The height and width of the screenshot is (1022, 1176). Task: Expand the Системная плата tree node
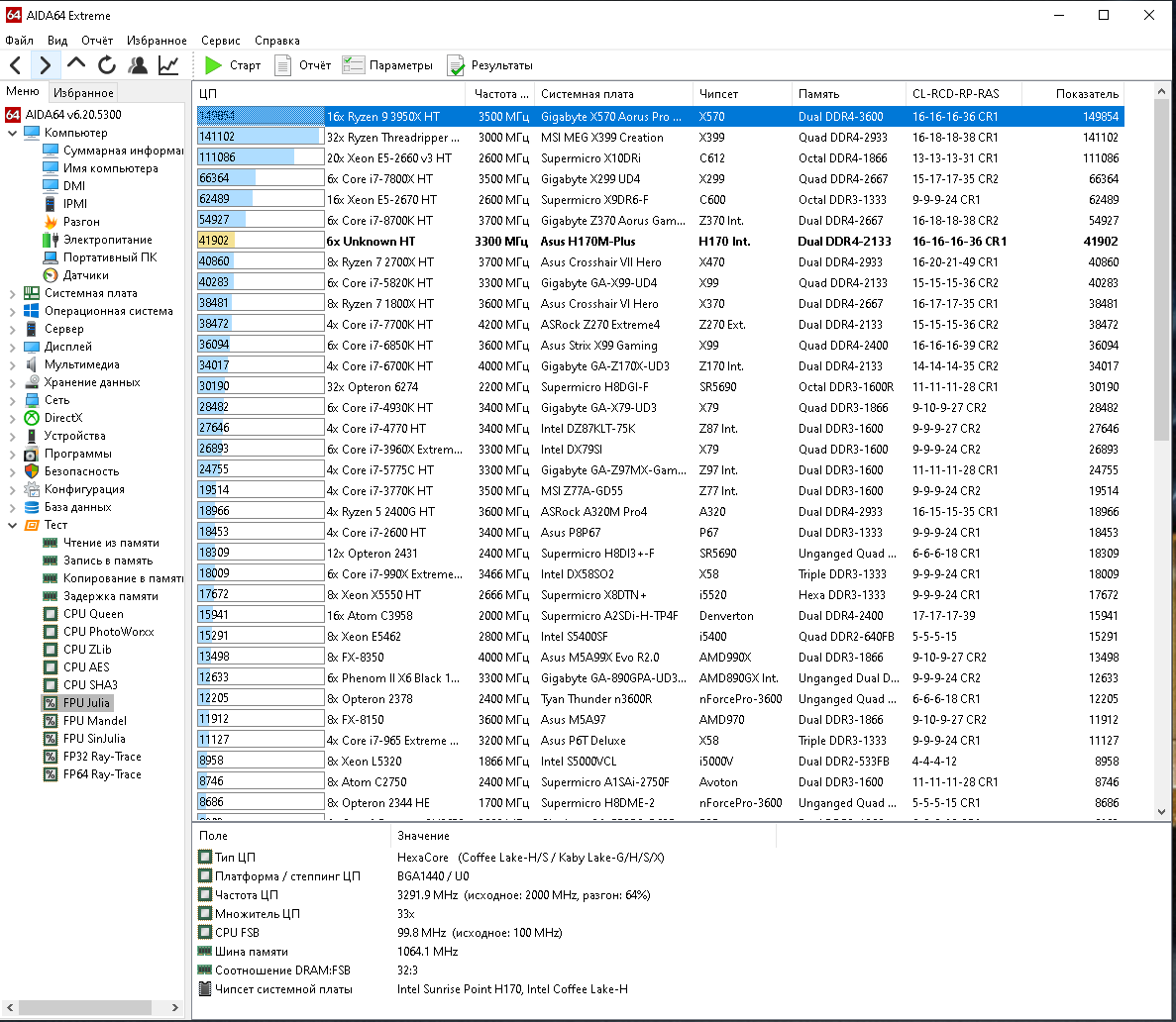coord(12,293)
